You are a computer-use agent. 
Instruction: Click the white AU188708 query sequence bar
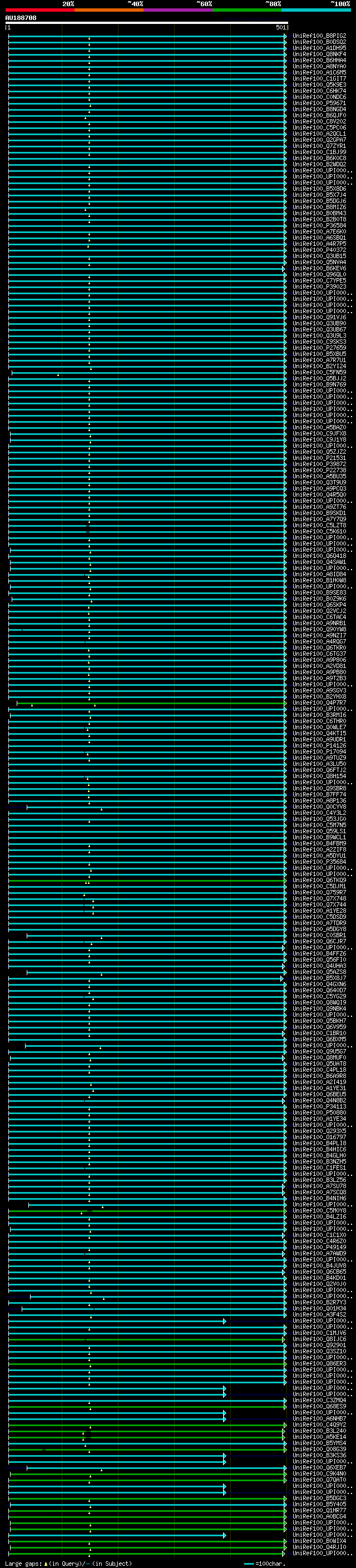pyautogui.click(x=146, y=22)
